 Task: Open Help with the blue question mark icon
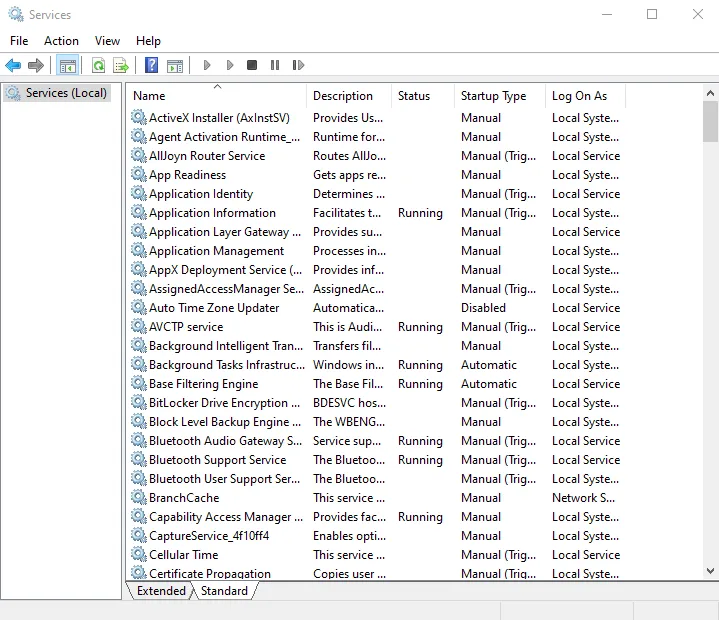pos(151,66)
